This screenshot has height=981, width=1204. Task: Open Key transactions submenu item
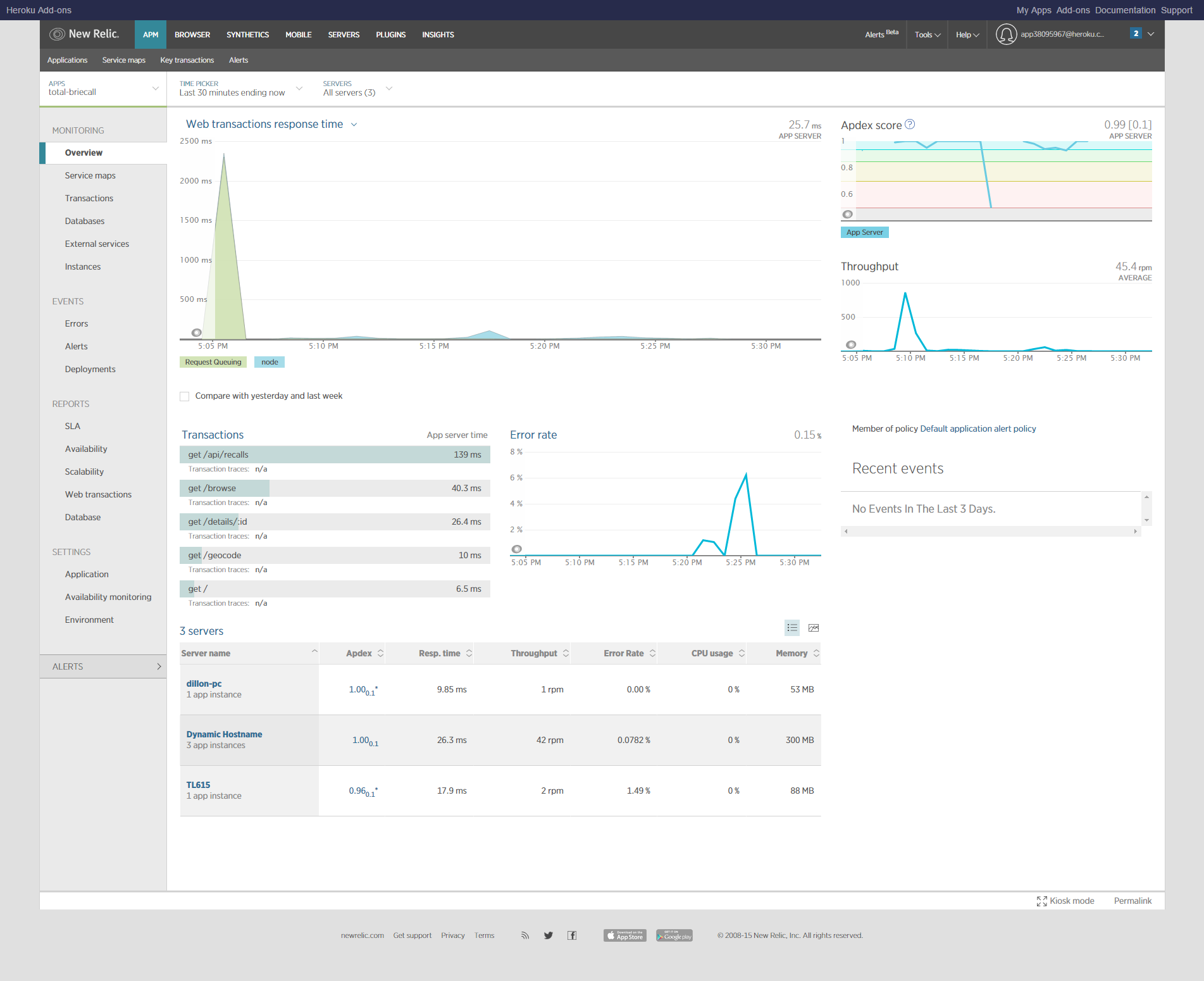pos(187,60)
